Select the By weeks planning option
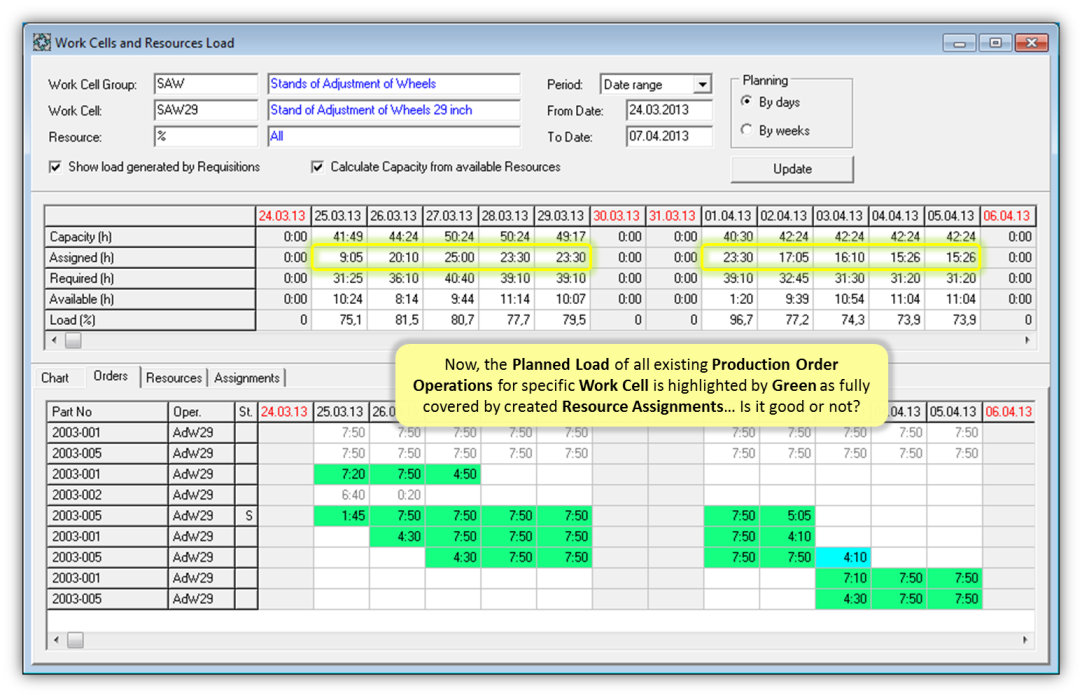This screenshot has height=697, width=1082. click(747, 130)
